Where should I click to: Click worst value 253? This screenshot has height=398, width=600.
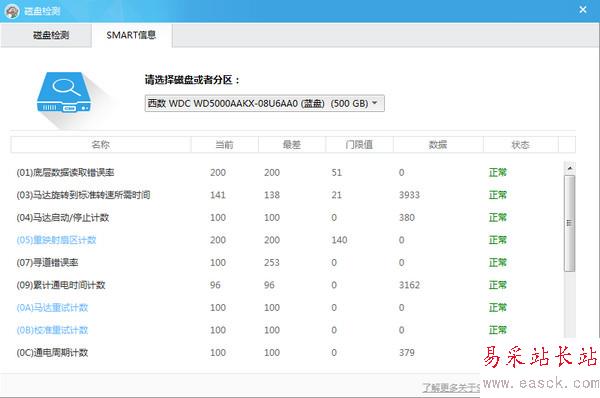(x=272, y=263)
